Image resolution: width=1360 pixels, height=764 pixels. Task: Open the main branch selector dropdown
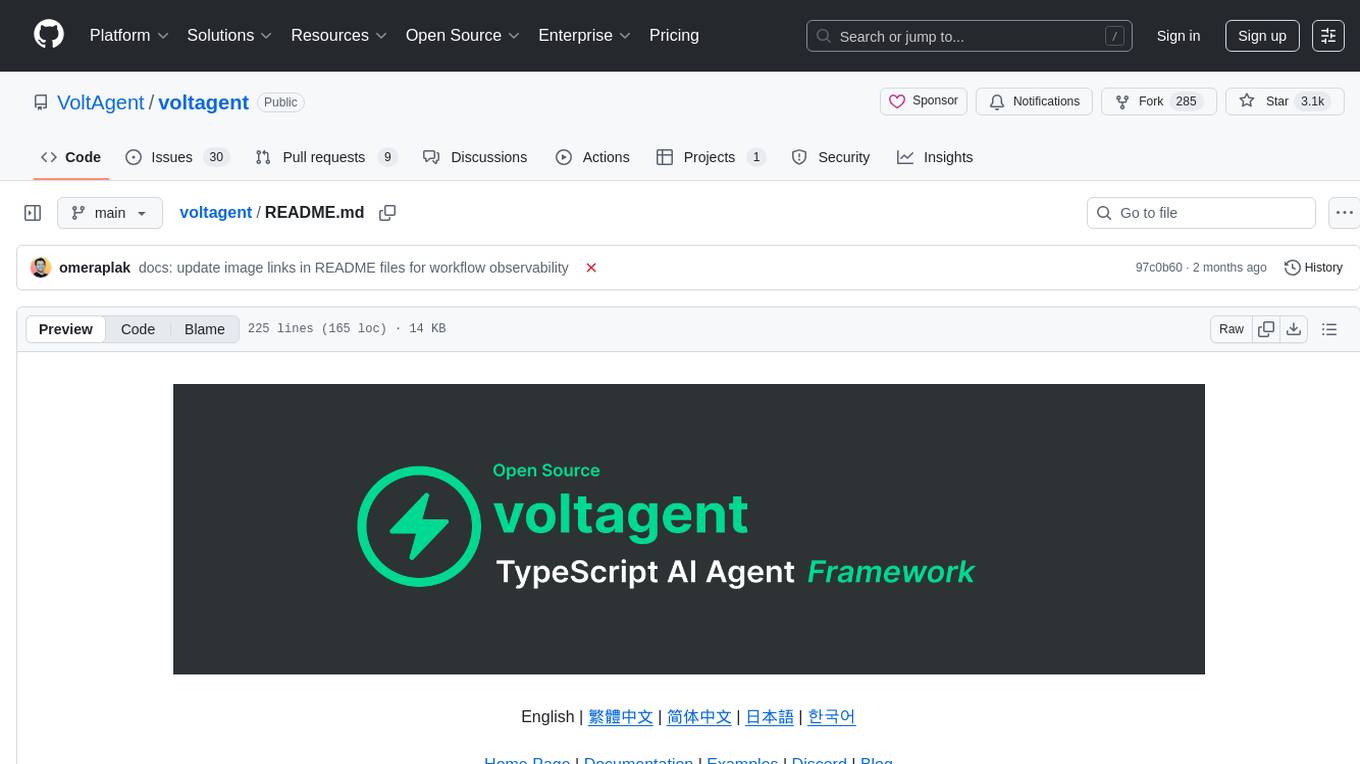(110, 213)
